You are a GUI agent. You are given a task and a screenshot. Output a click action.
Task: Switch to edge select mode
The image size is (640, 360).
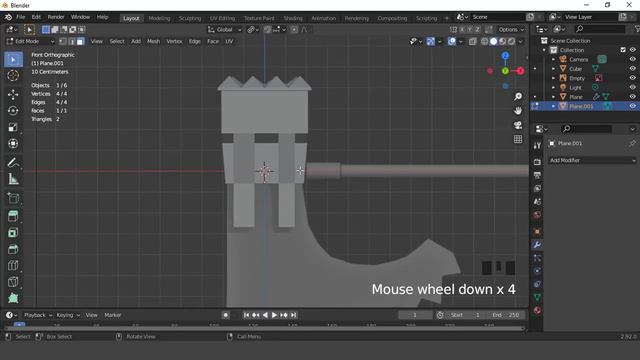click(x=71, y=41)
